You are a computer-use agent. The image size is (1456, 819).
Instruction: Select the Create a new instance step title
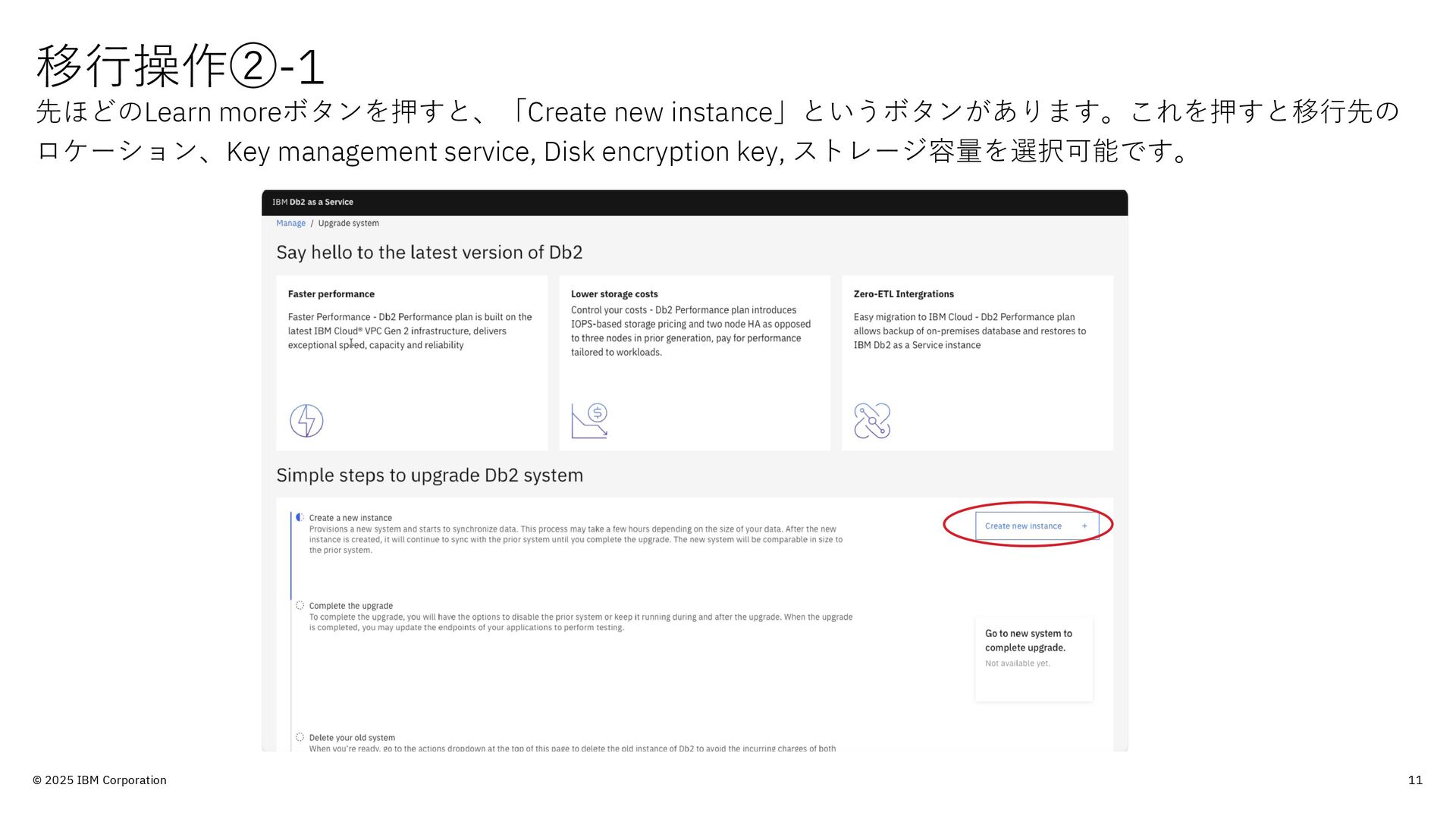pyautogui.click(x=350, y=518)
